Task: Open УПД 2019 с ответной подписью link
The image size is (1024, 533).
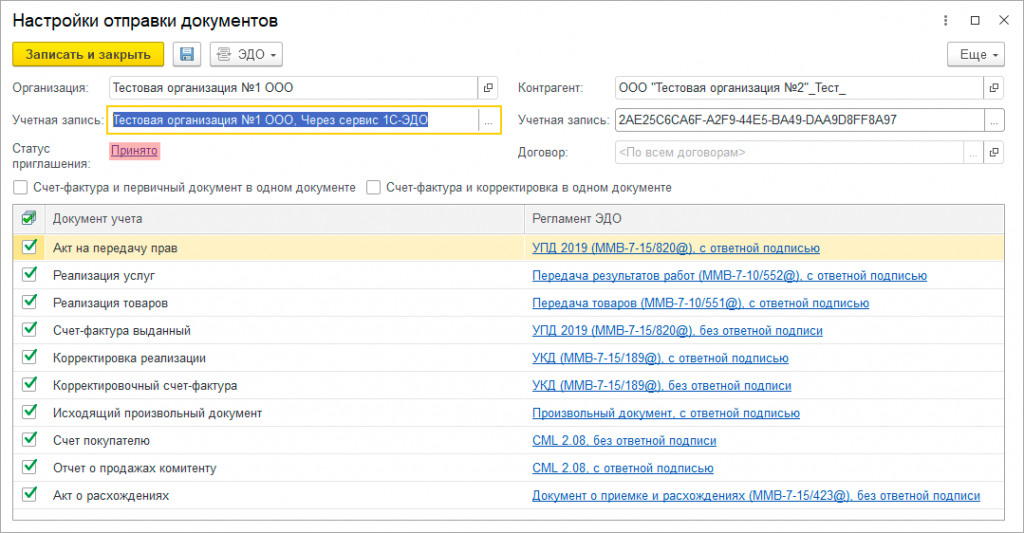Action: click(675, 248)
